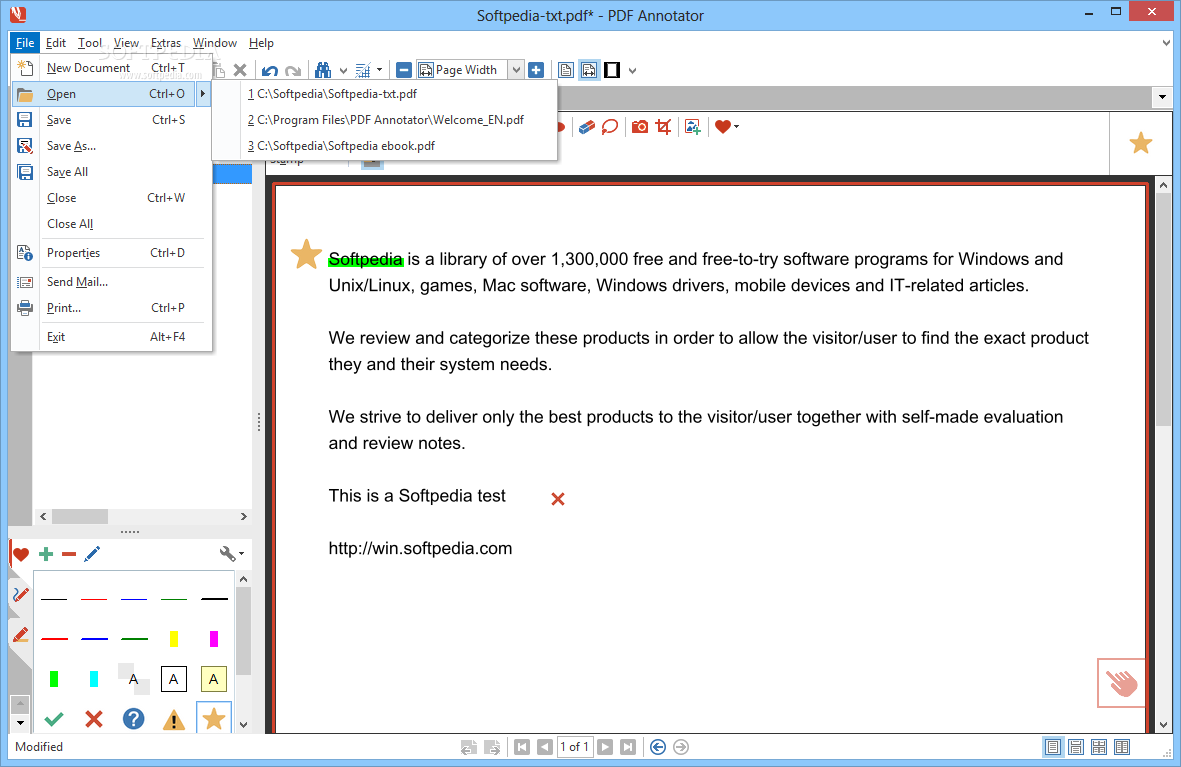The width and height of the screenshot is (1181, 767).
Task: Click Send Mail... in File menu
Action: [112, 282]
